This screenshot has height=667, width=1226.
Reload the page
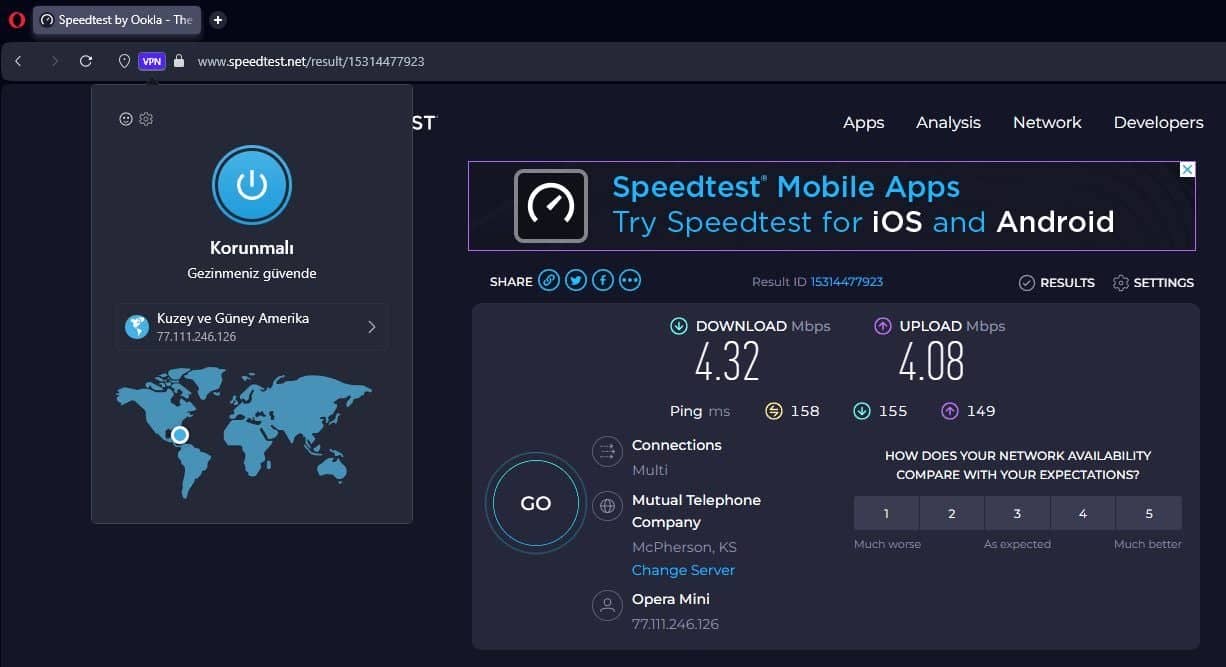pos(86,61)
